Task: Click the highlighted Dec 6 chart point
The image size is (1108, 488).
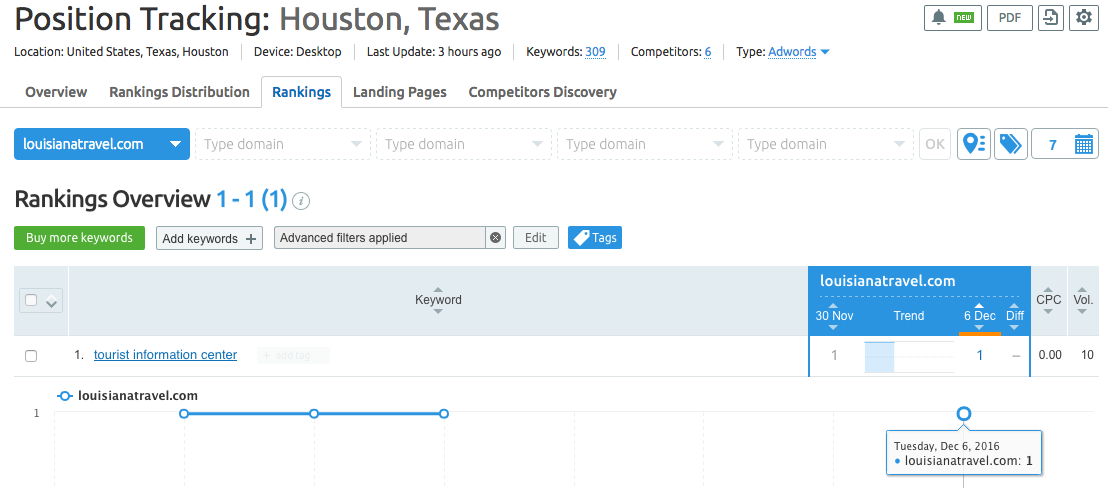Action: [x=963, y=413]
